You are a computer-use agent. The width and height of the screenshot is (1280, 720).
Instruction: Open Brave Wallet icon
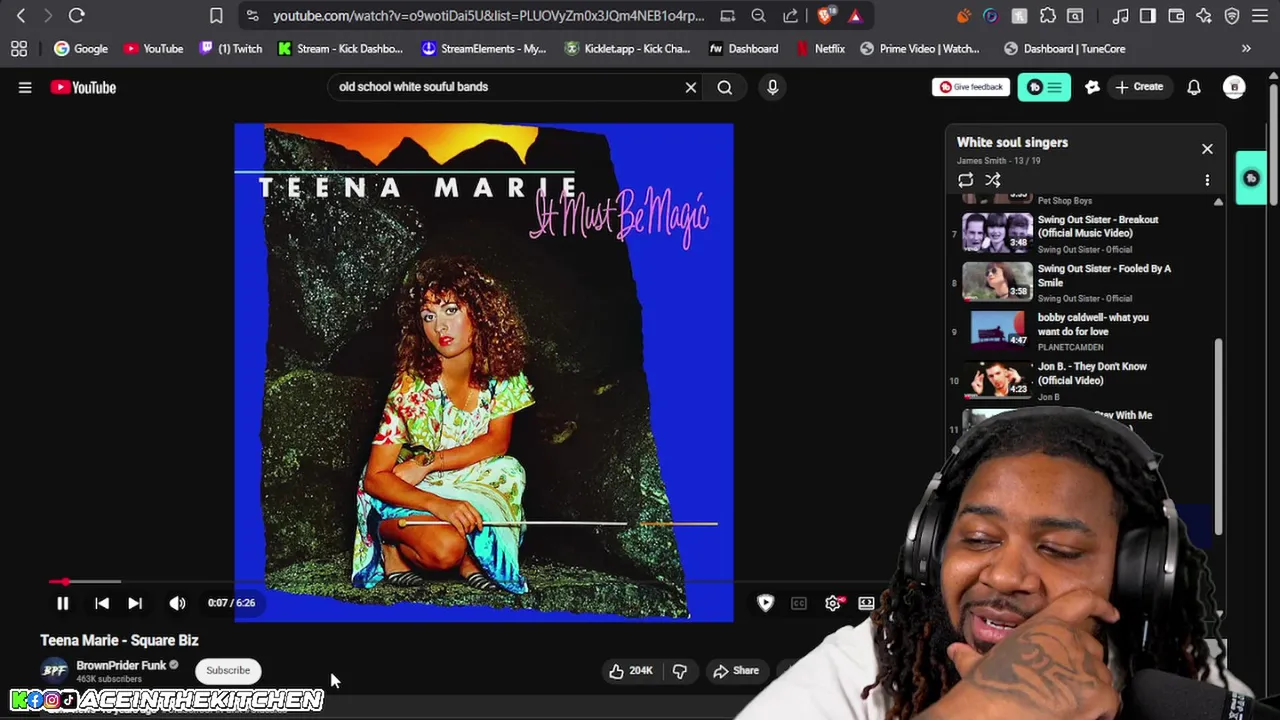coord(1176,16)
